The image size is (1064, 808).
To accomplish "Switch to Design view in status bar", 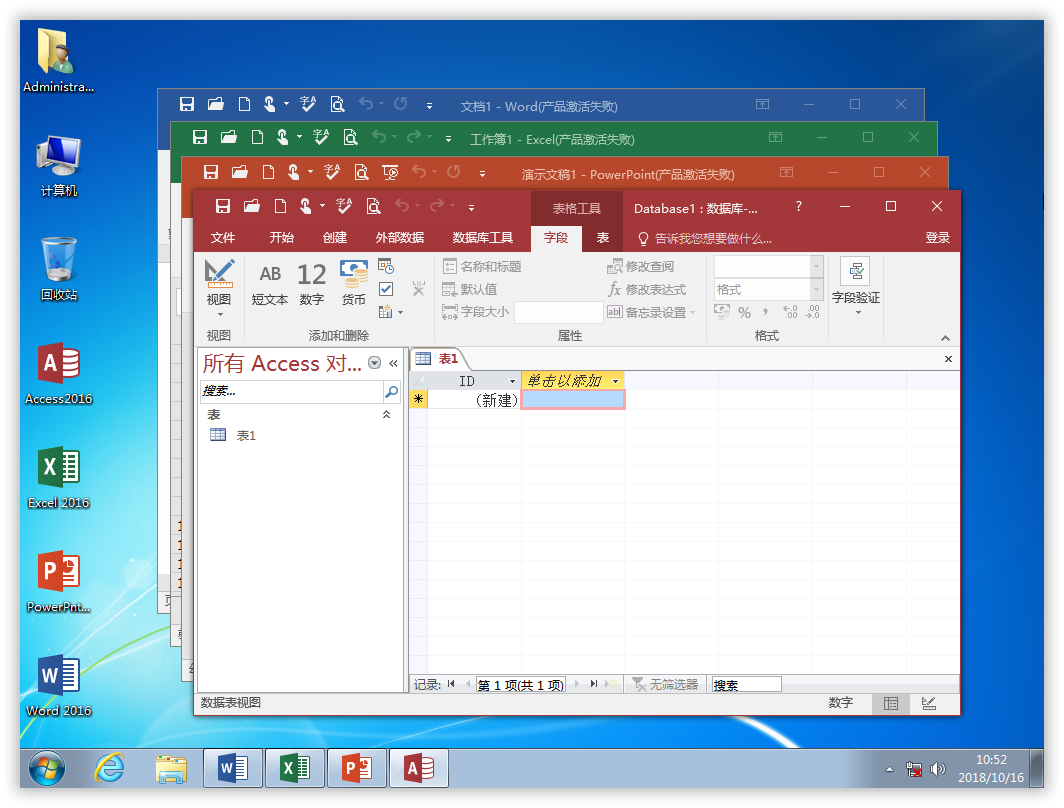I will pyautogui.click(x=928, y=703).
